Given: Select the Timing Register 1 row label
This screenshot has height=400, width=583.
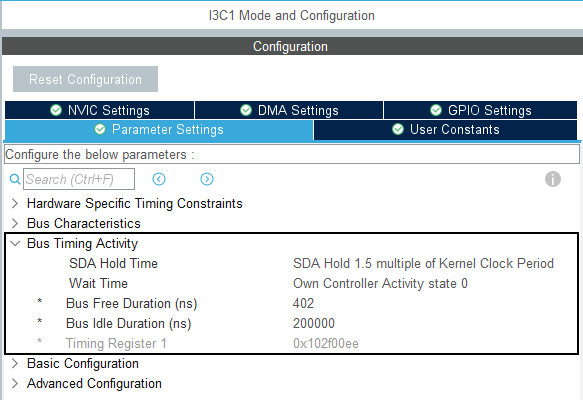Looking at the screenshot, I should click(x=116, y=343).
